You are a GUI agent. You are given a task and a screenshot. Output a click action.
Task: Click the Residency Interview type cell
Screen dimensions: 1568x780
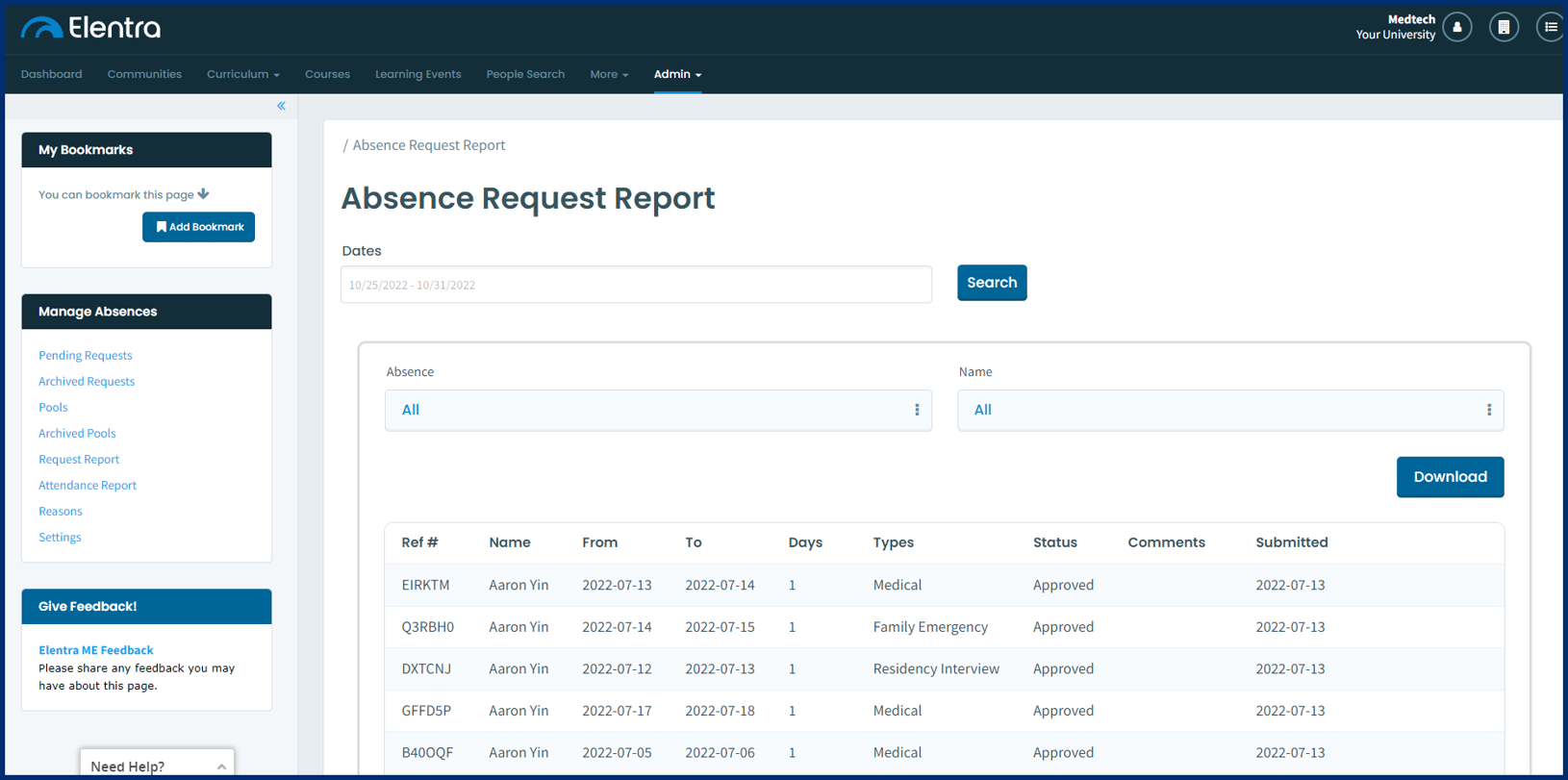[x=936, y=668]
